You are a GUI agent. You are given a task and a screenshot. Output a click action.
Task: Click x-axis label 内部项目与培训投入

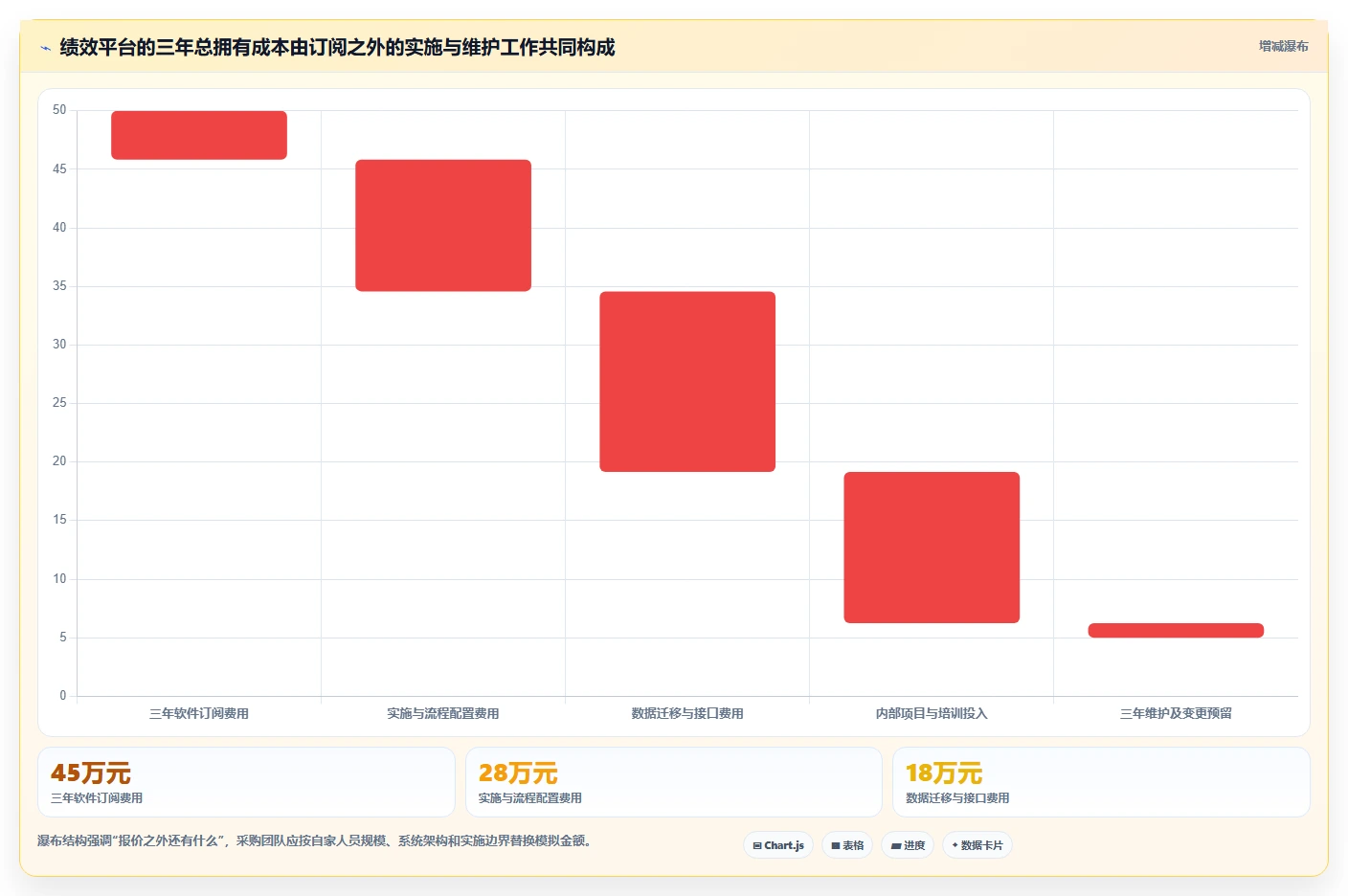(x=932, y=713)
